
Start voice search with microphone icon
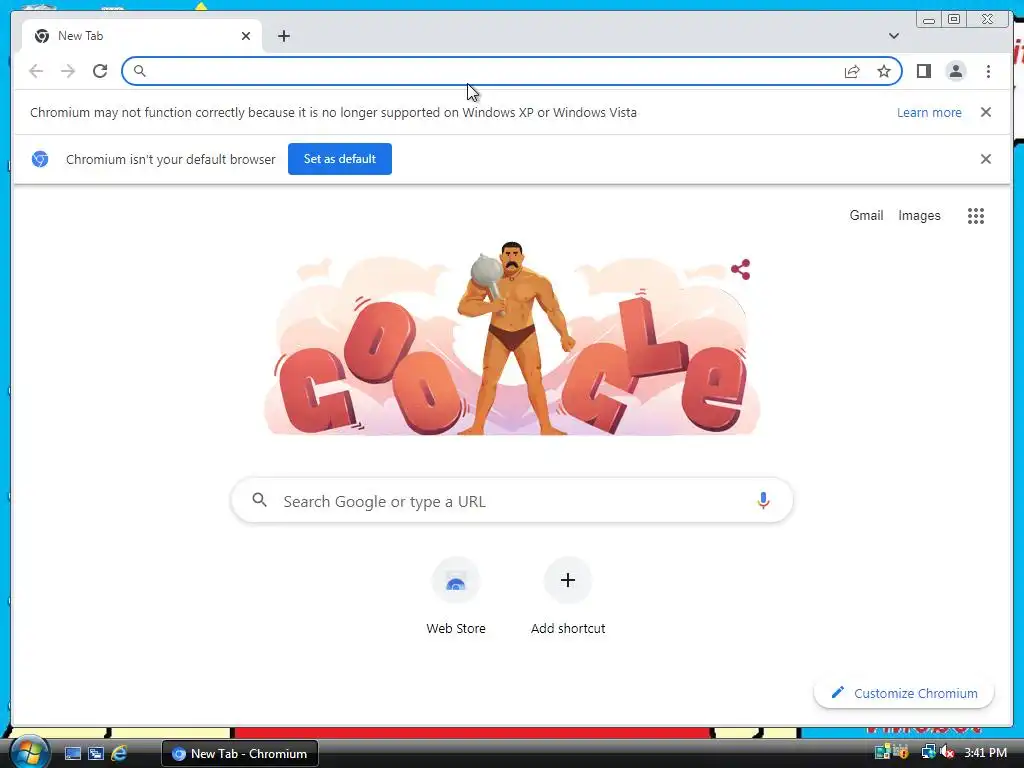coord(763,501)
